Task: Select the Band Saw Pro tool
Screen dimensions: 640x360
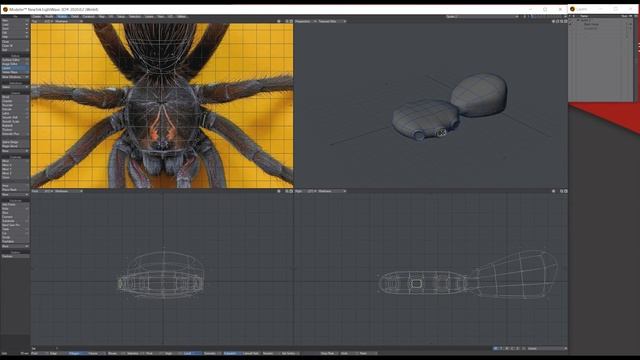Action: click(x=15, y=225)
